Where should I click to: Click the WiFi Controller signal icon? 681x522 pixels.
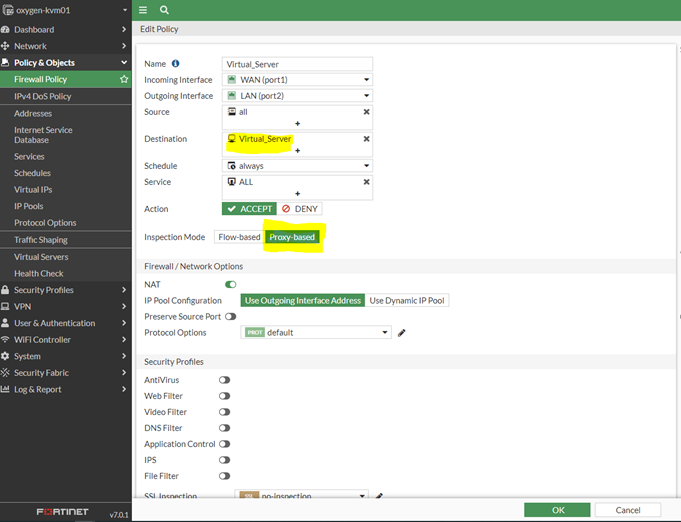[x=5, y=339]
